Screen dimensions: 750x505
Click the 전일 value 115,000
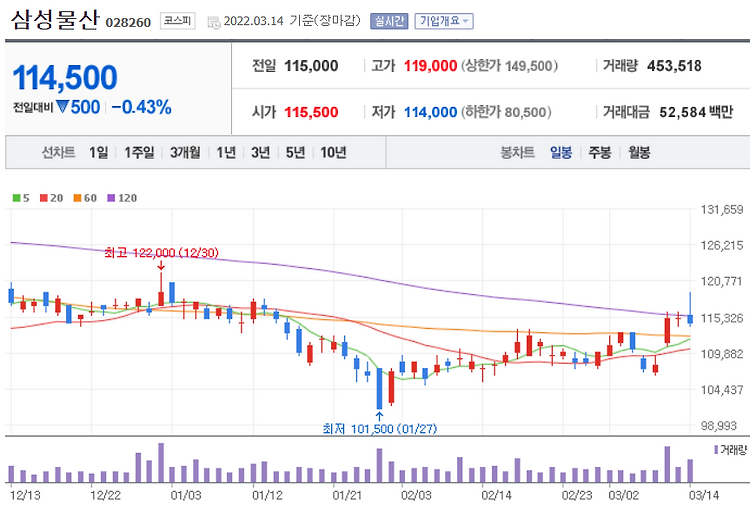(x=311, y=66)
